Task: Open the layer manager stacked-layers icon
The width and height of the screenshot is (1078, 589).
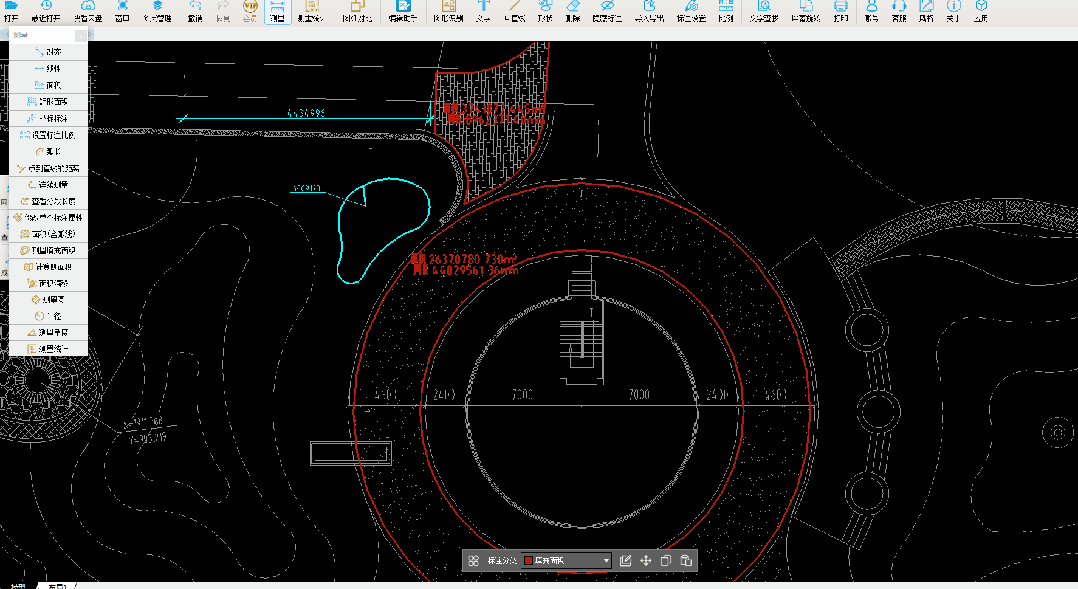Action: [x=157, y=11]
